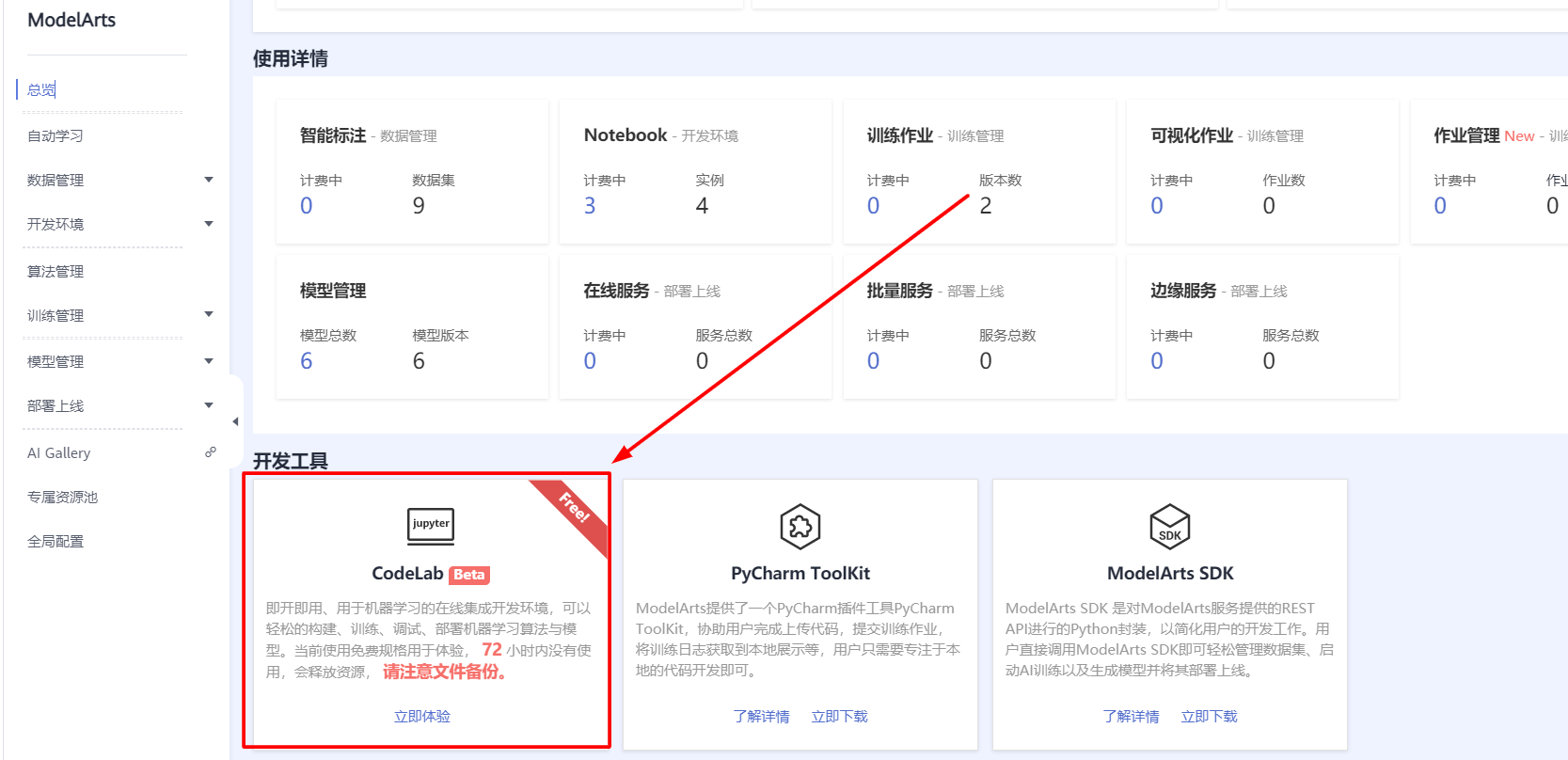This screenshot has height=760, width=1568.
Task: Click 了解详情 under ModelArts SDK
Action: (x=1132, y=717)
